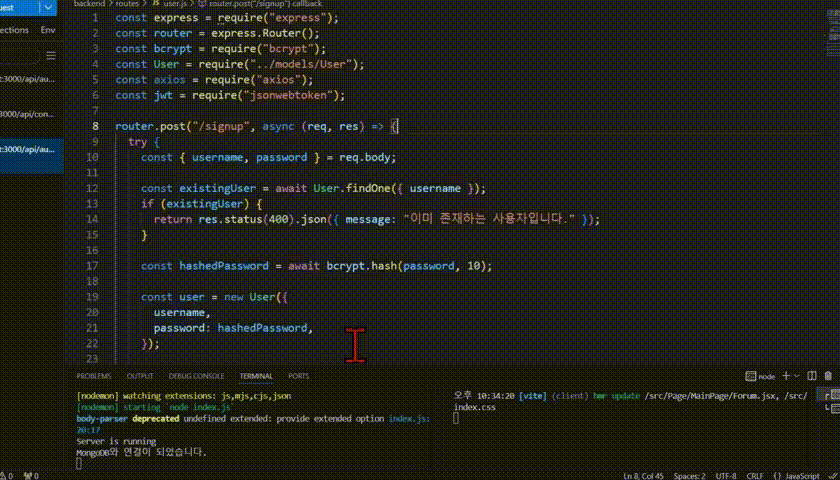Click the user.js breadcrumb item

pos(174,4)
